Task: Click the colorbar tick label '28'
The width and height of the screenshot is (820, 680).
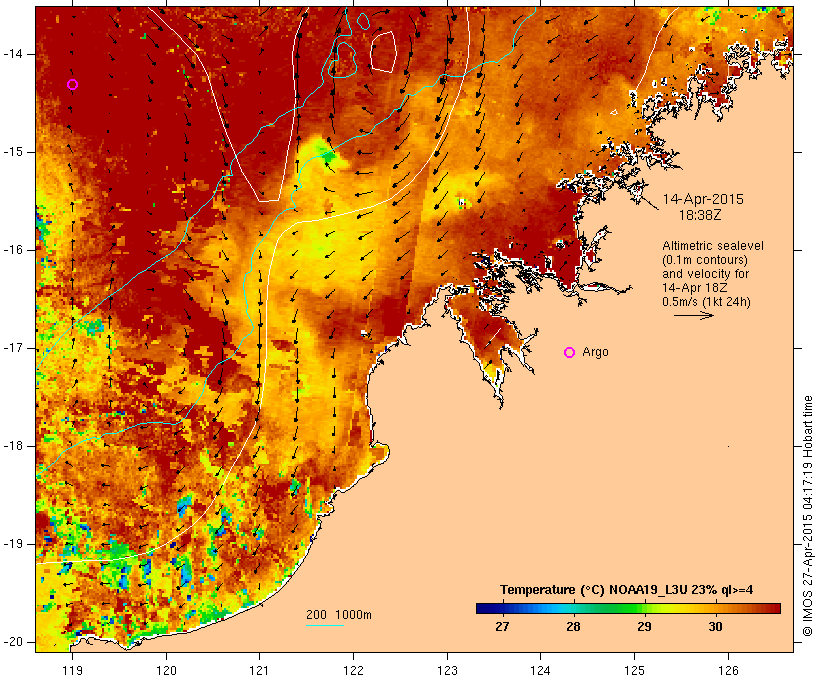Action: click(x=573, y=627)
